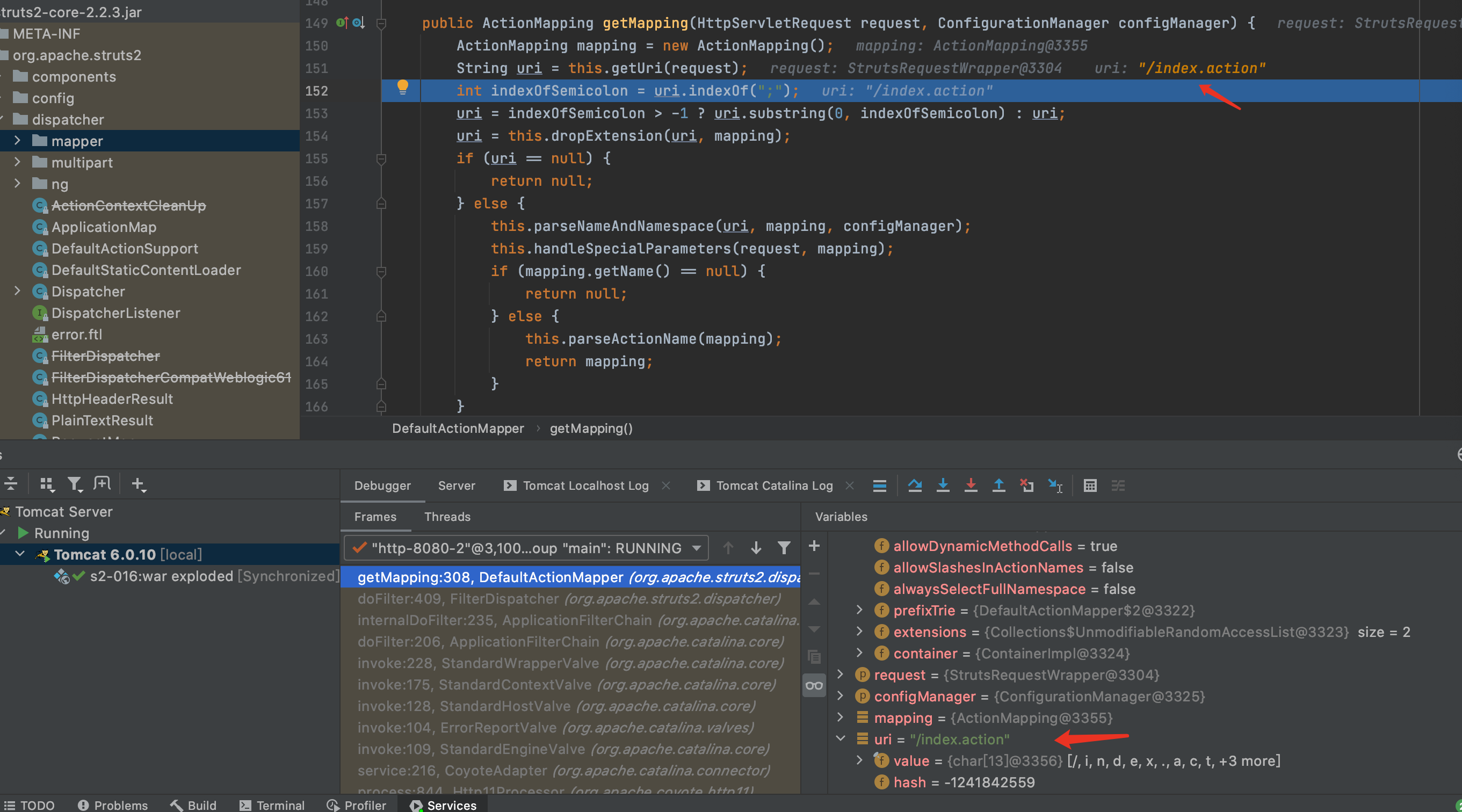This screenshot has height=812, width=1462.
Task: Open the Profiler tool window
Action: point(357,805)
